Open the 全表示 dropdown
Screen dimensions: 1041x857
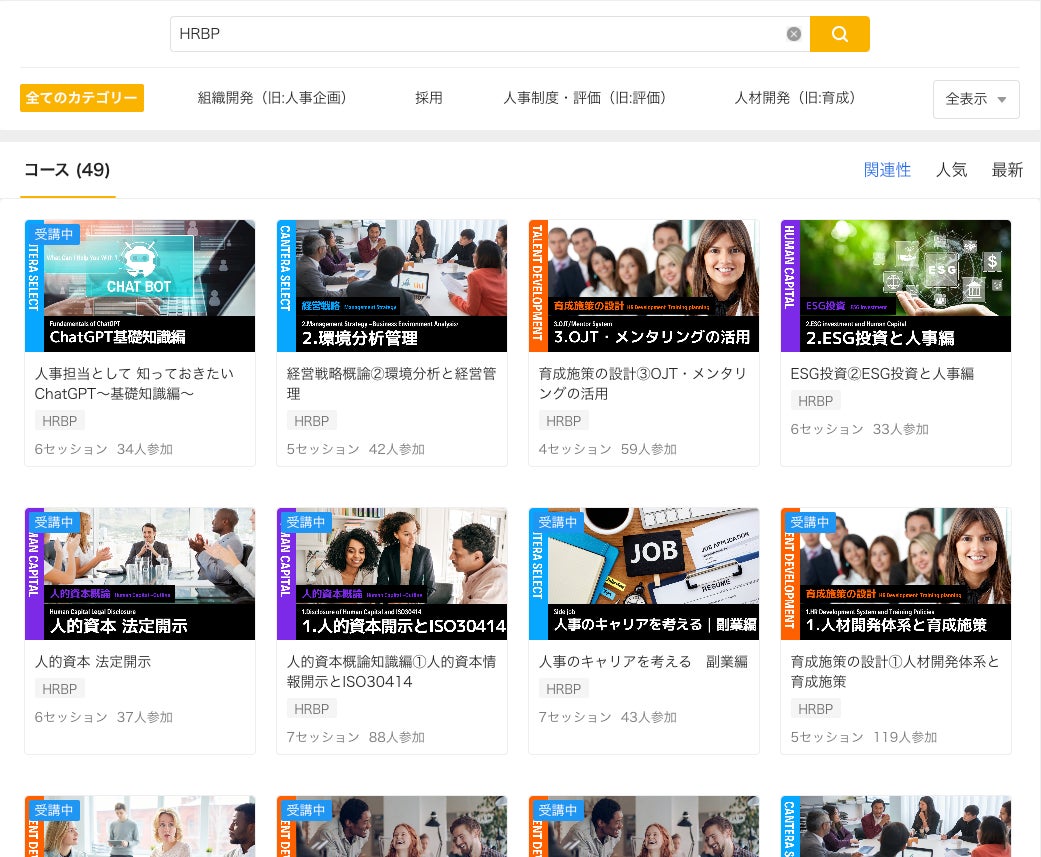[976, 99]
